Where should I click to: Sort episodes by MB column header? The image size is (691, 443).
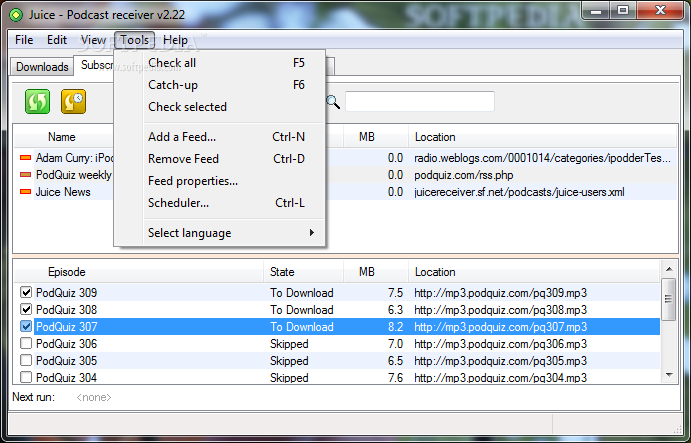(x=375, y=272)
